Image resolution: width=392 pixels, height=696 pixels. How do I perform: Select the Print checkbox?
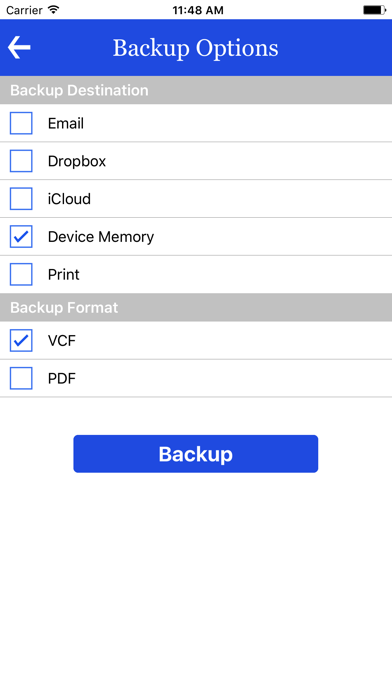pos(21,274)
